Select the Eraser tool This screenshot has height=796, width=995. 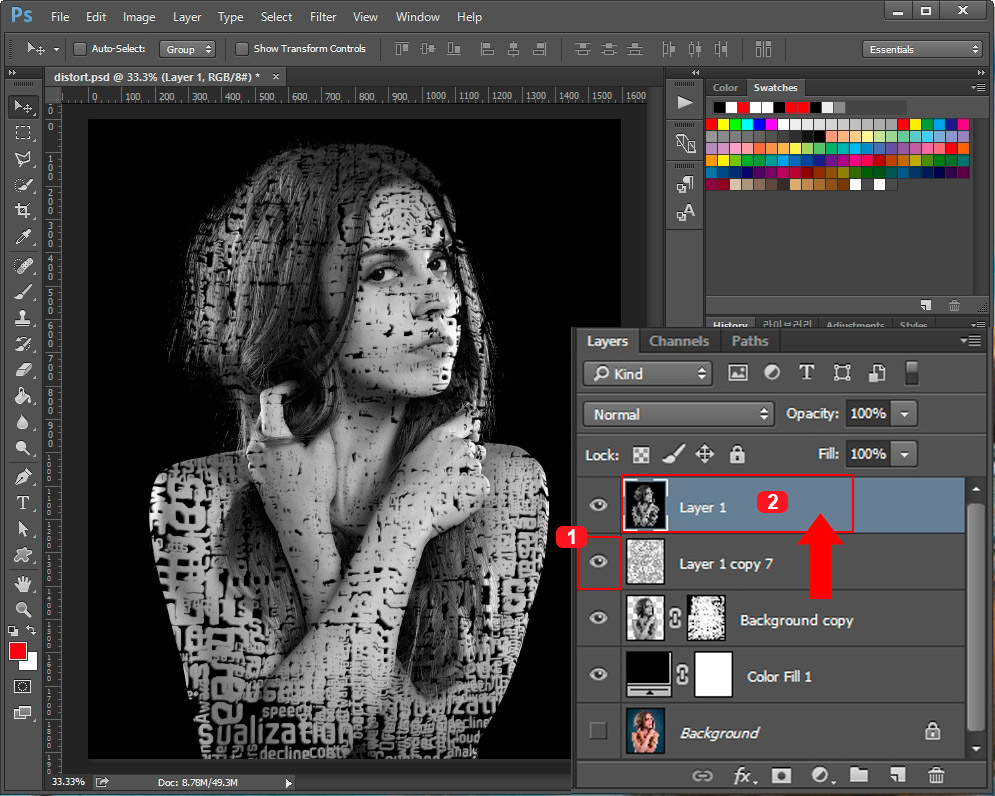click(23, 369)
